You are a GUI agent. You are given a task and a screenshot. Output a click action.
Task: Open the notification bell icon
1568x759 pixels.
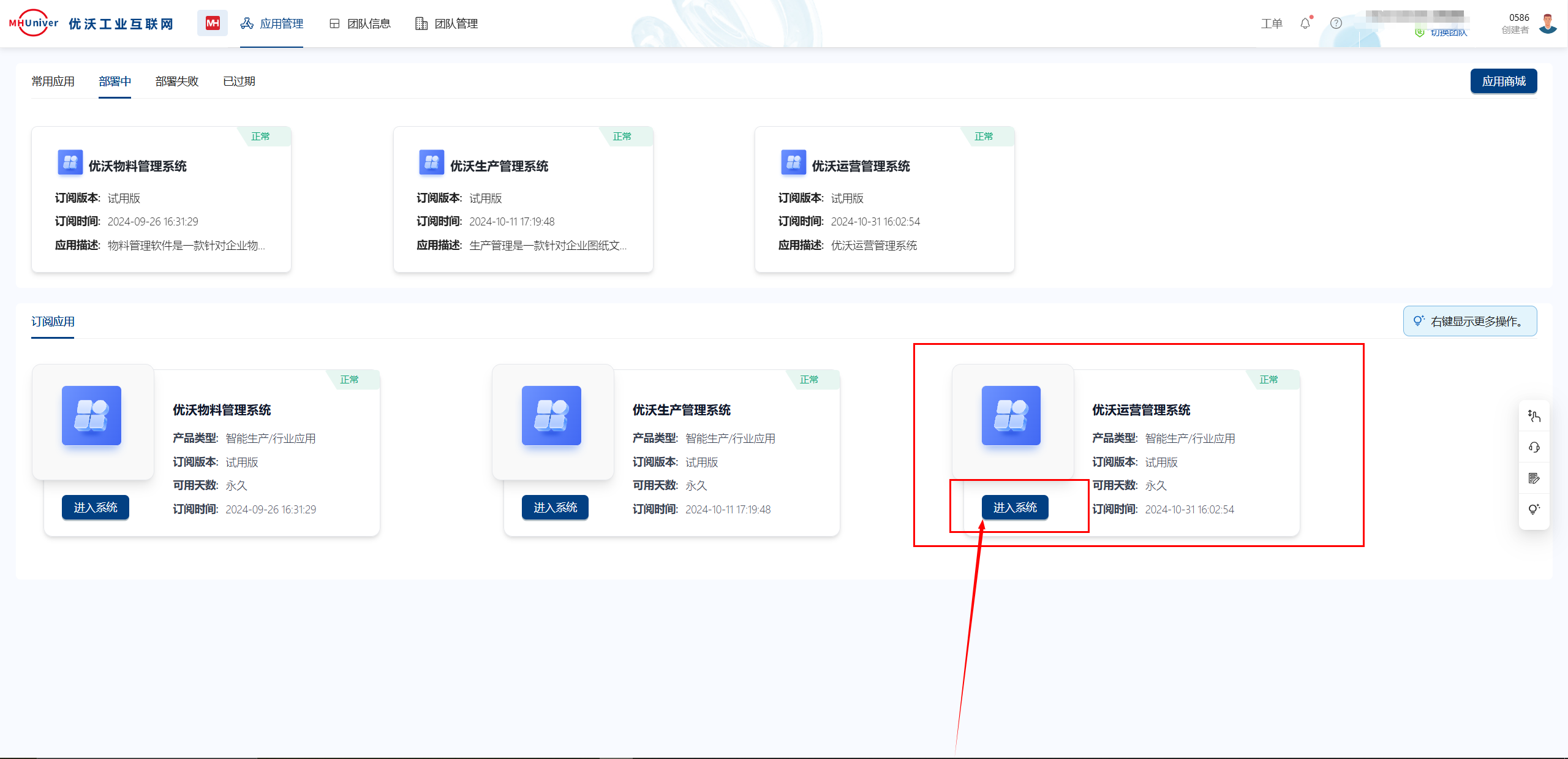(1305, 23)
